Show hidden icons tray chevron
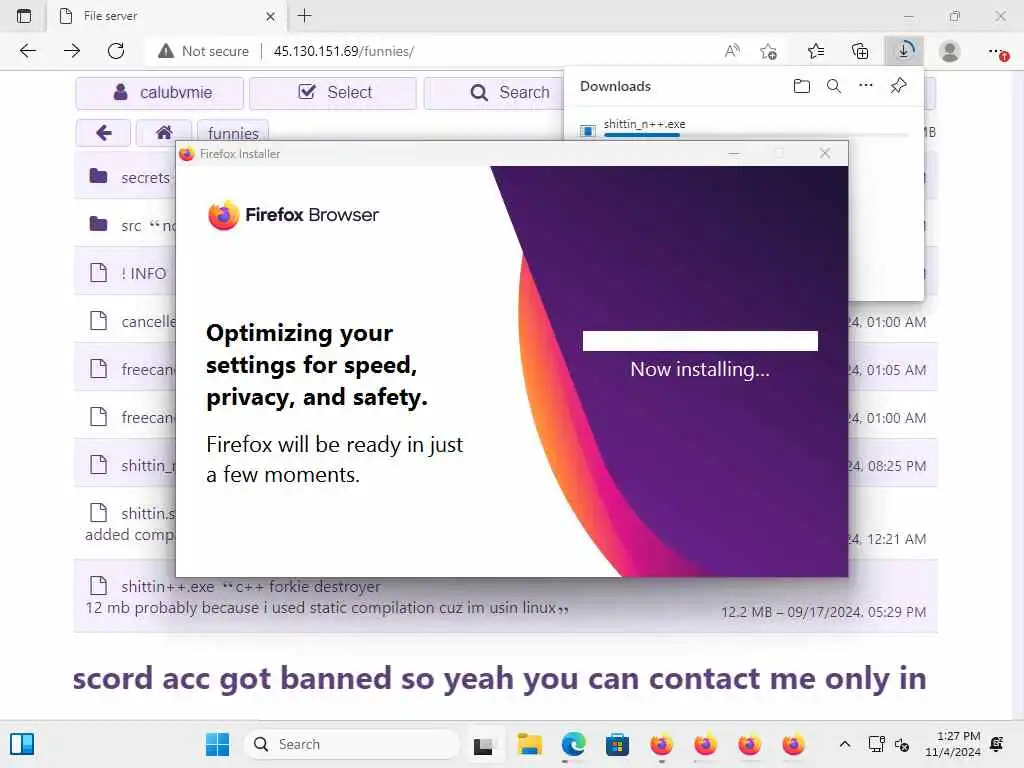 (x=844, y=744)
